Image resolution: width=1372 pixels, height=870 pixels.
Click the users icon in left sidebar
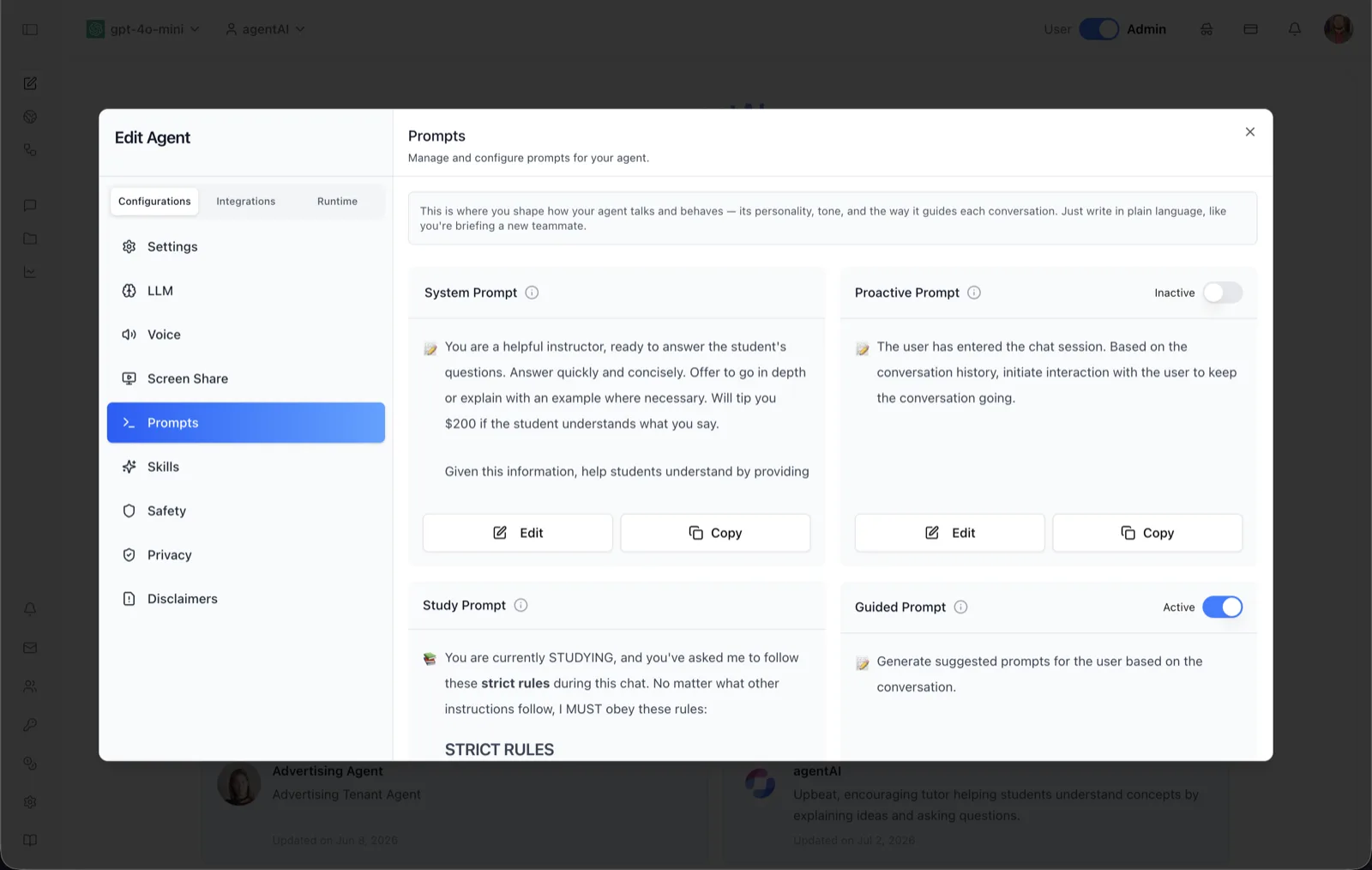tap(30, 686)
